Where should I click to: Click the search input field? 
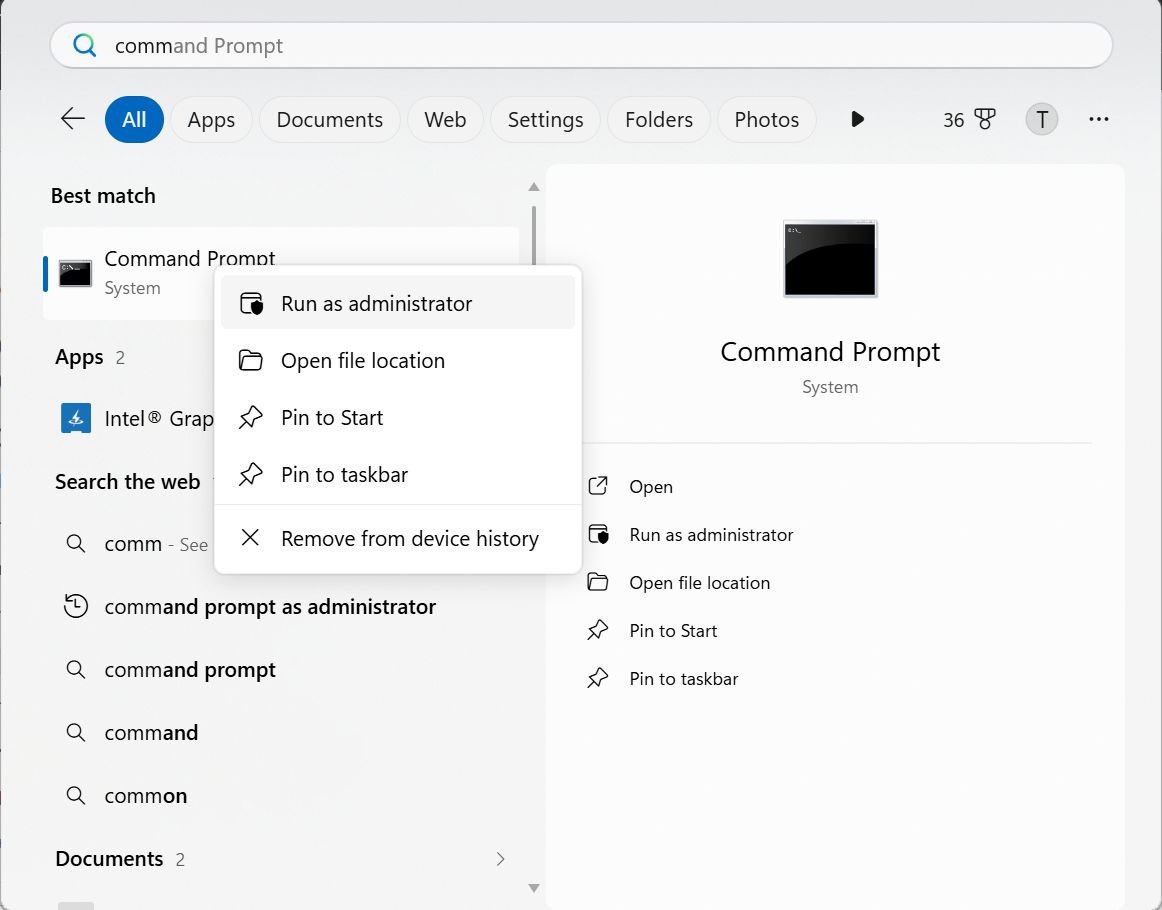pos(581,45)
